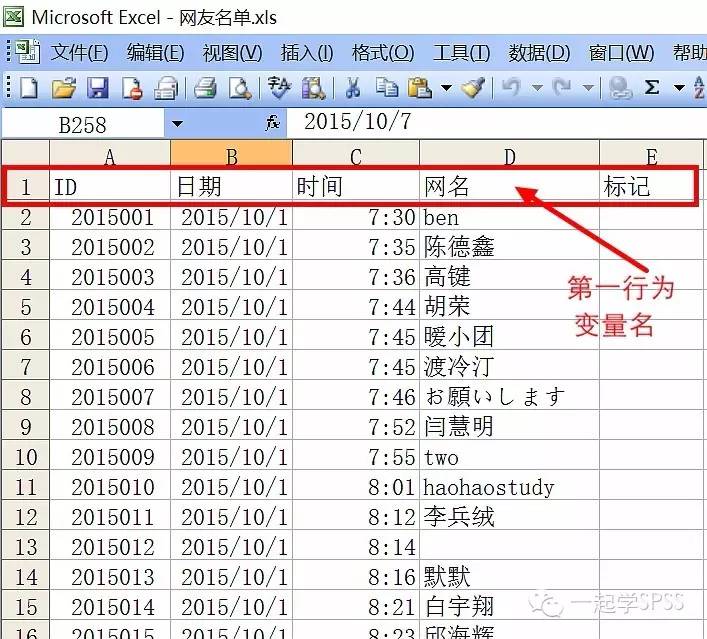707x639 pixels.
Task: Click the Undo arrow icon
Action: click(511, 87)
